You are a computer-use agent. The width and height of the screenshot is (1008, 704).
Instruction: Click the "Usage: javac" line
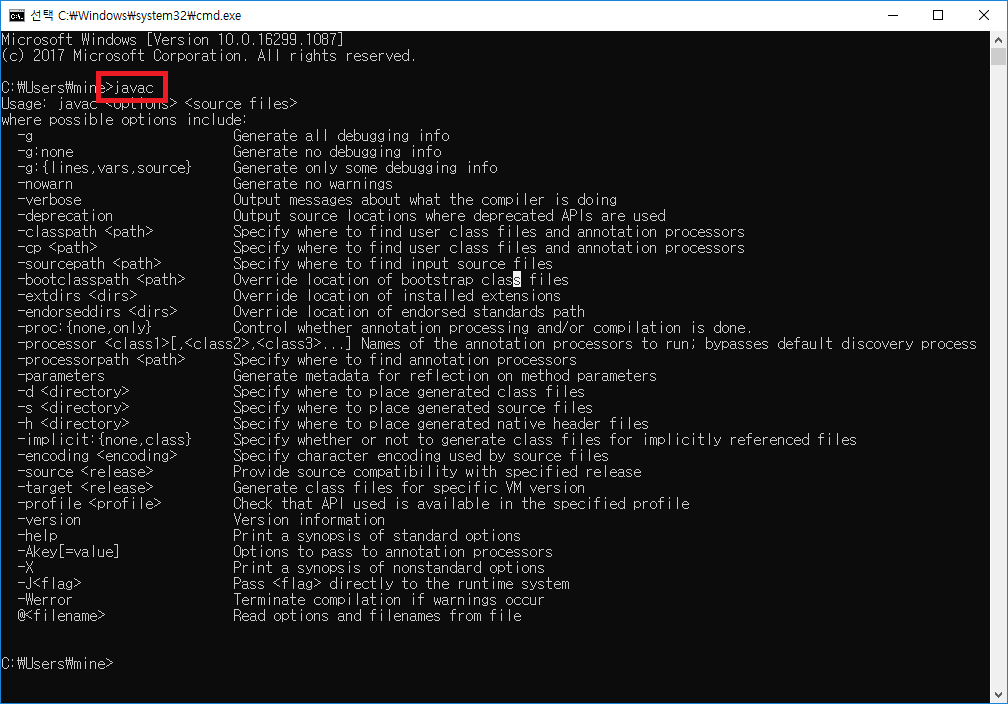point(149,104)
